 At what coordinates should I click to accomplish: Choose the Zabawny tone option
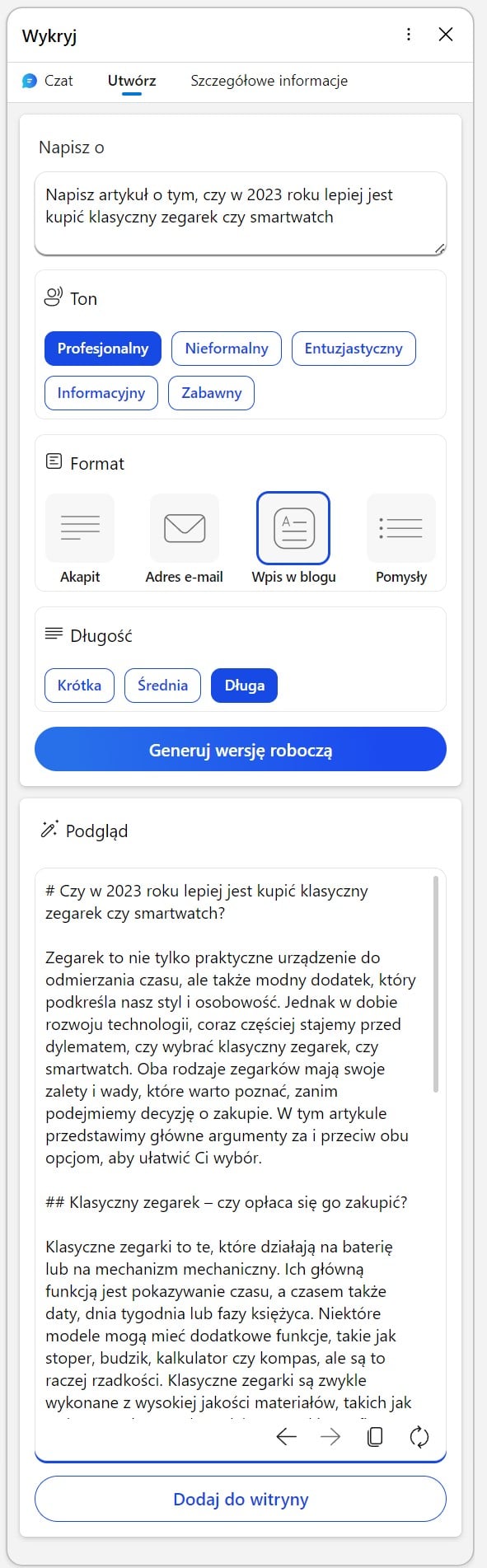click(x=212, y=393)
